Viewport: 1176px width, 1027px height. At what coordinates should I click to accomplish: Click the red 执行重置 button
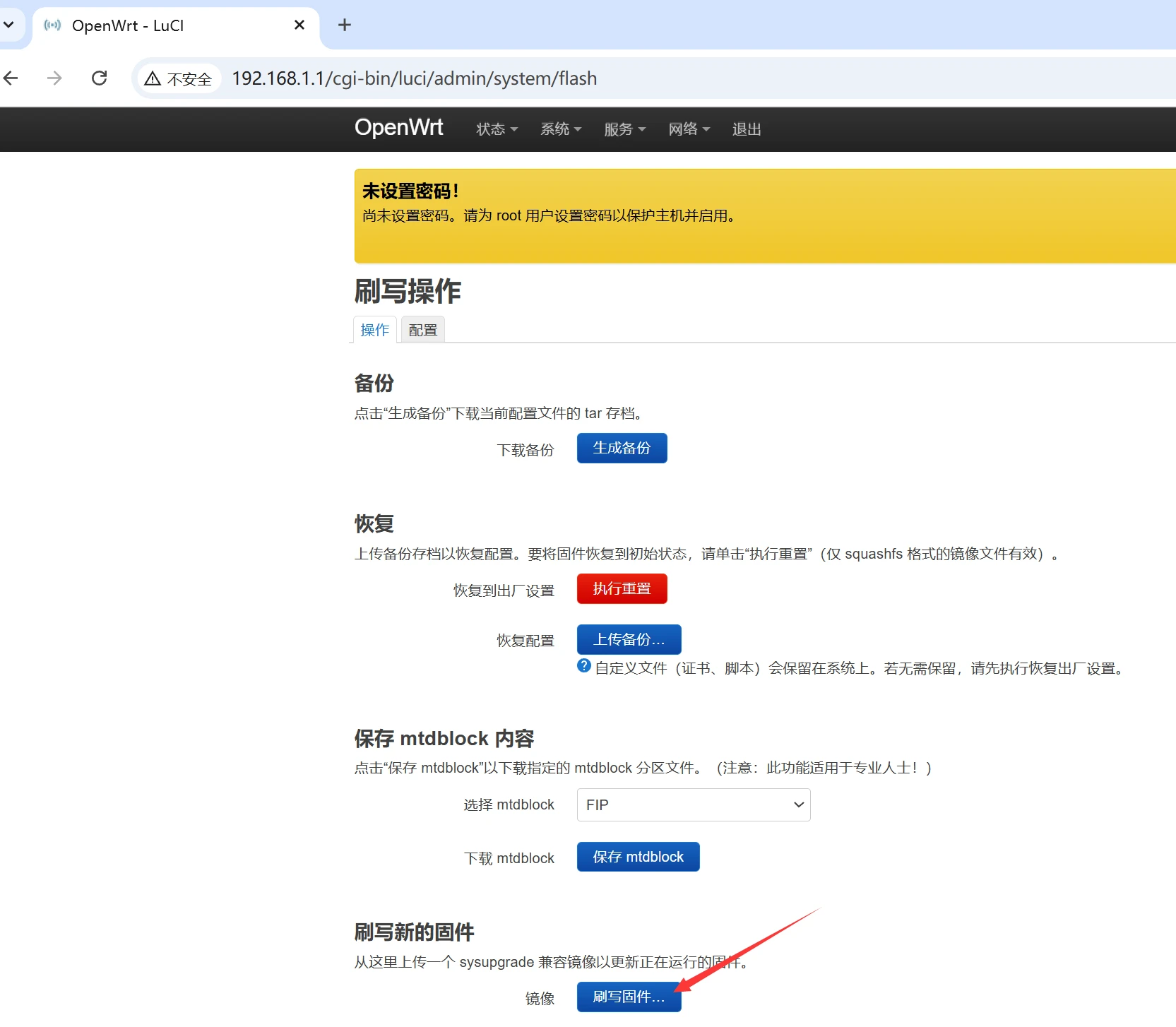(622, 588)
